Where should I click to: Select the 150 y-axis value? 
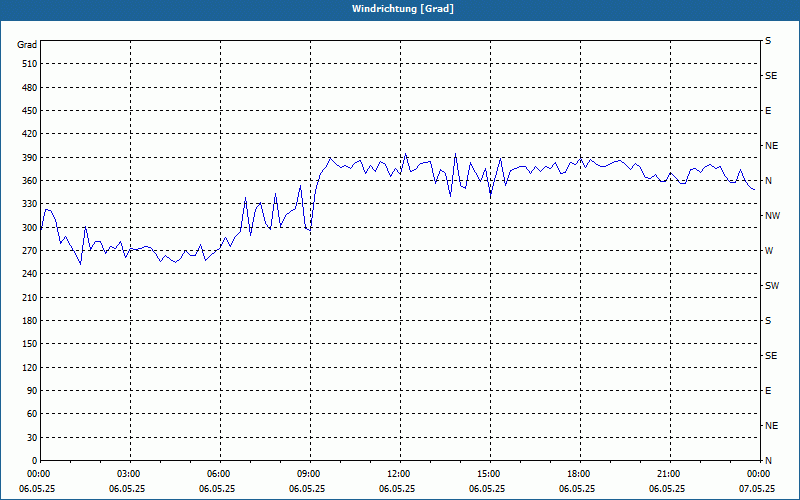click(x=30, y=344)
